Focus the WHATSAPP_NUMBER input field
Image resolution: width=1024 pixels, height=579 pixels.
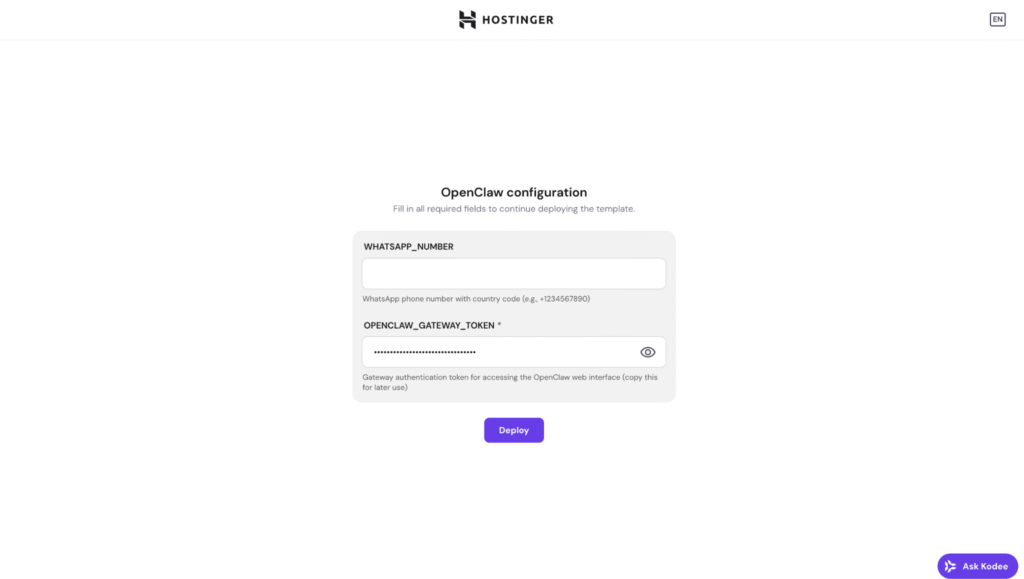tap(514, 273)
